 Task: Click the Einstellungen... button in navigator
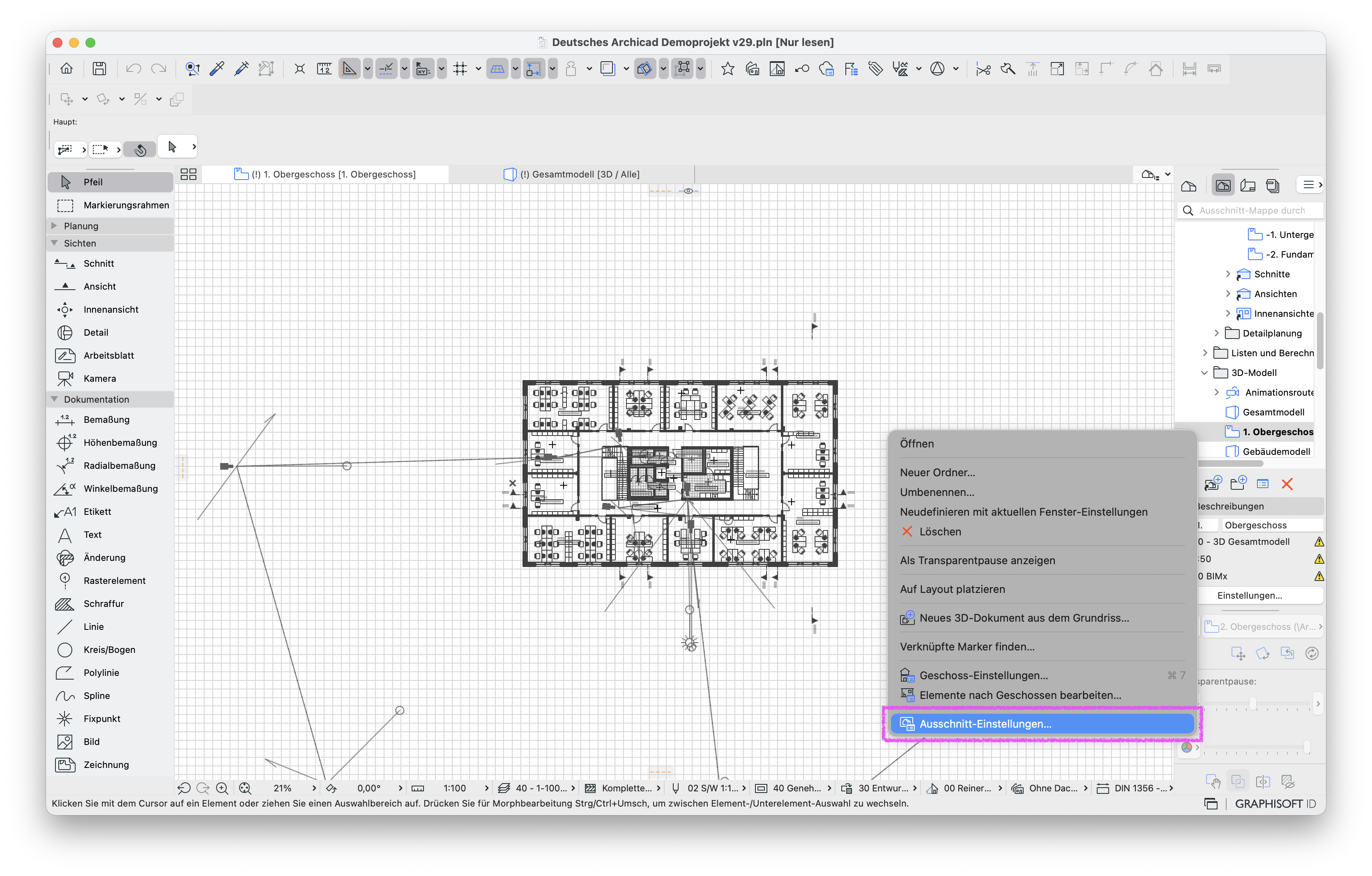1250,595
